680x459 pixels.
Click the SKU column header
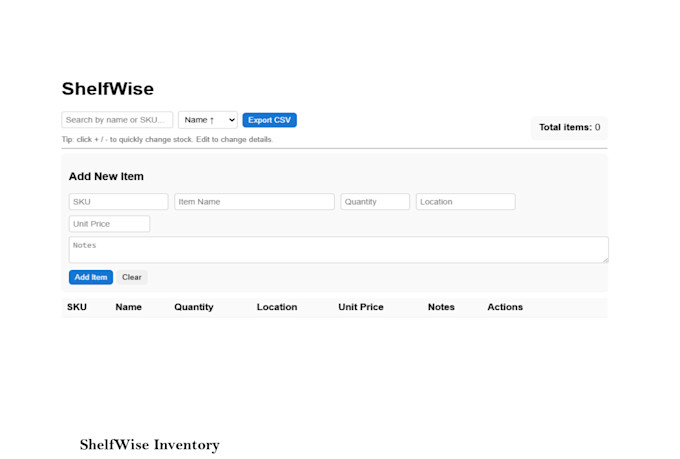(77, 307)
